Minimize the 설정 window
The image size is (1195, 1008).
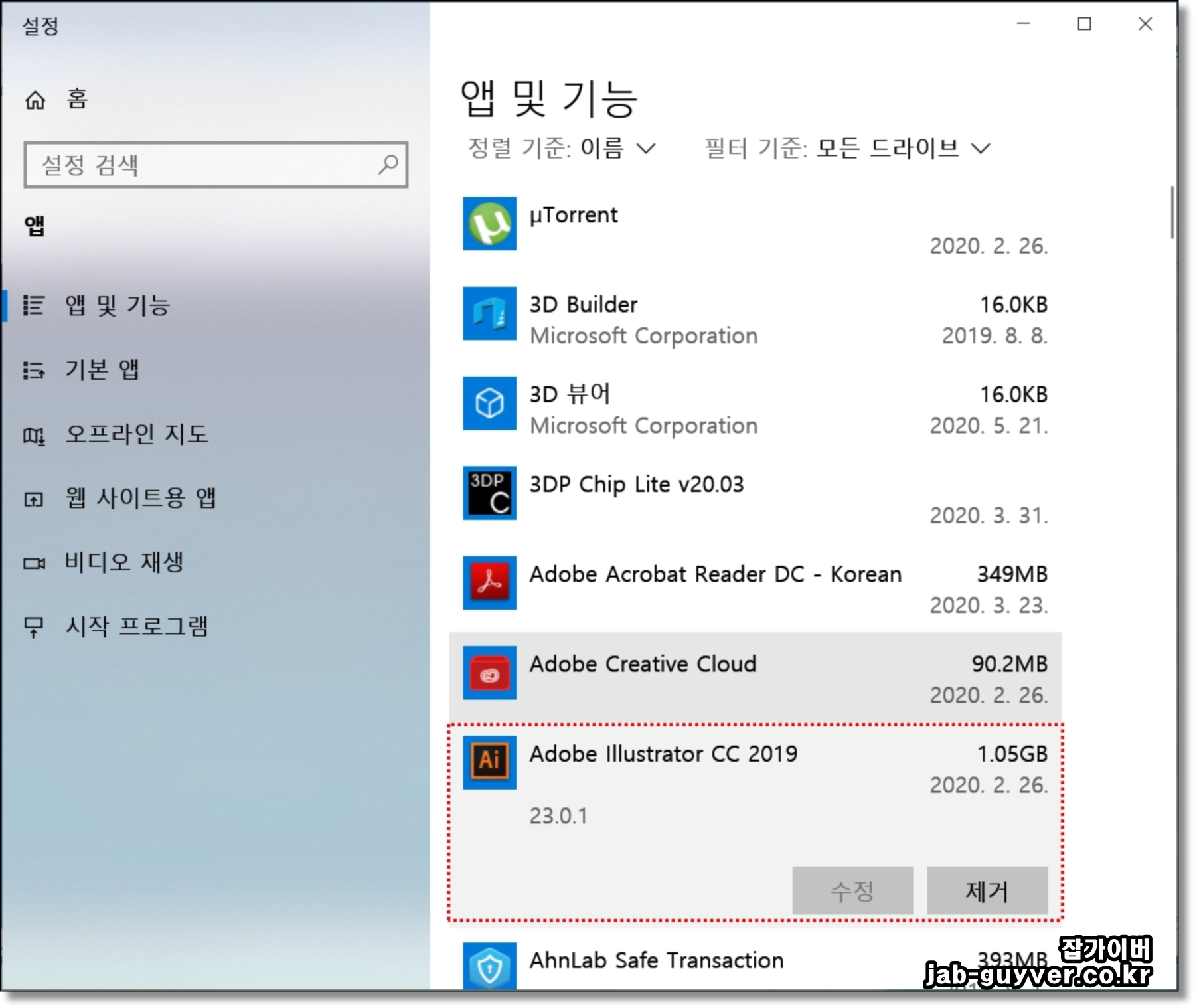(x=1024, y=24)
